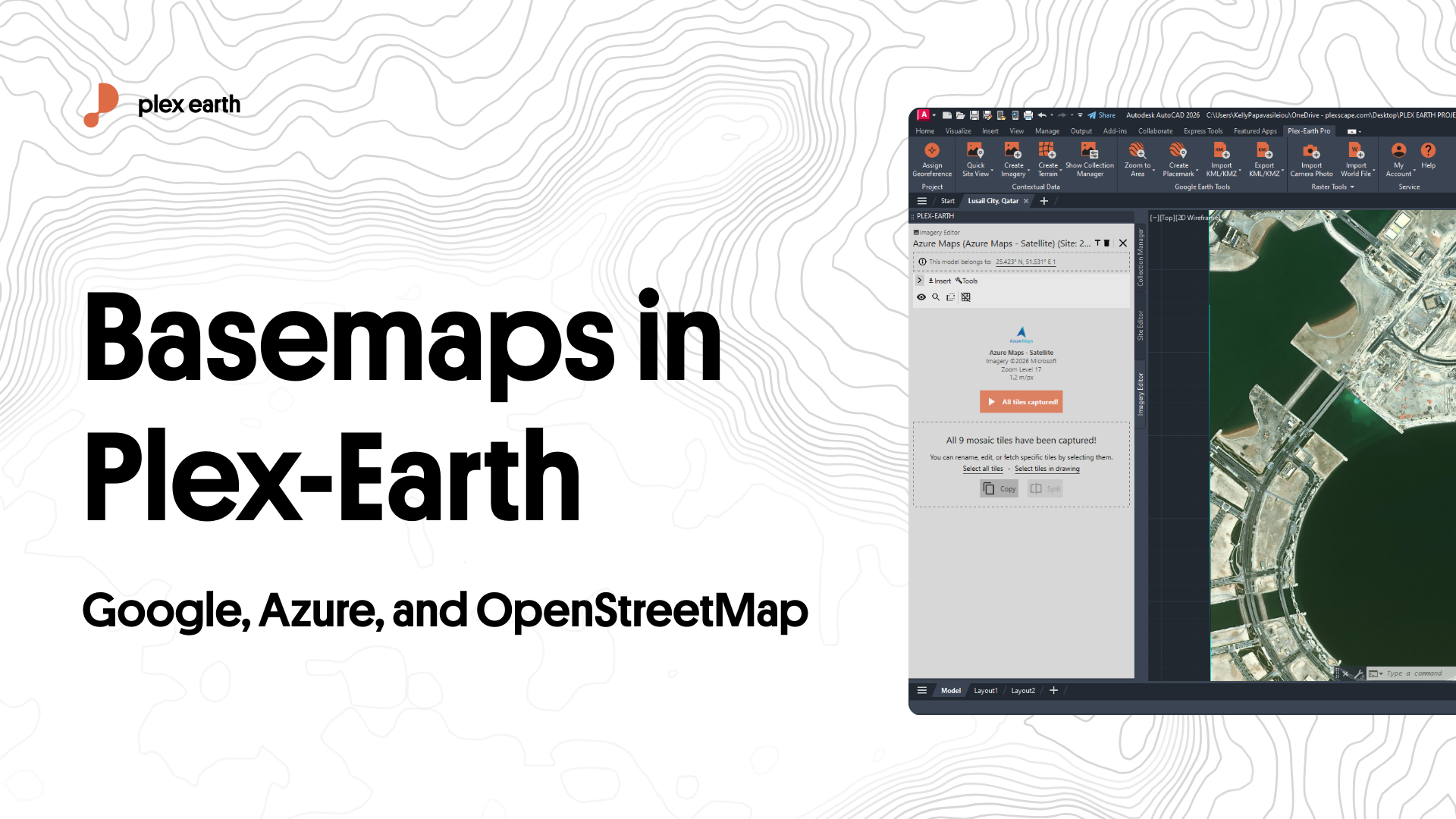Select the Zoom to Area tool
The image size is (1456, 819).
(1137, 151)
